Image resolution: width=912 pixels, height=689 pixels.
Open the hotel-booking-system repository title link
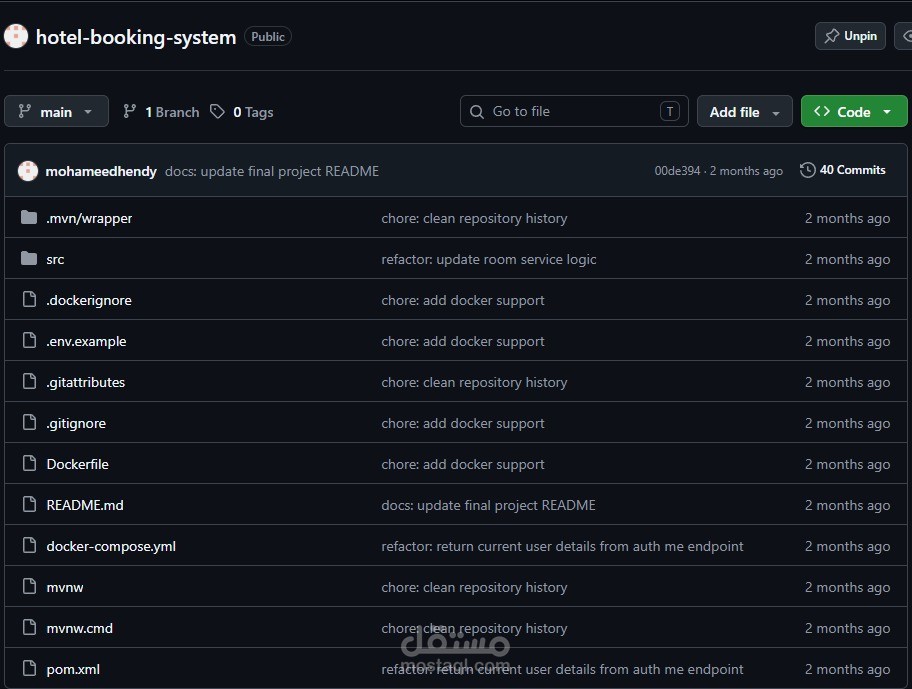coord(136,37)
